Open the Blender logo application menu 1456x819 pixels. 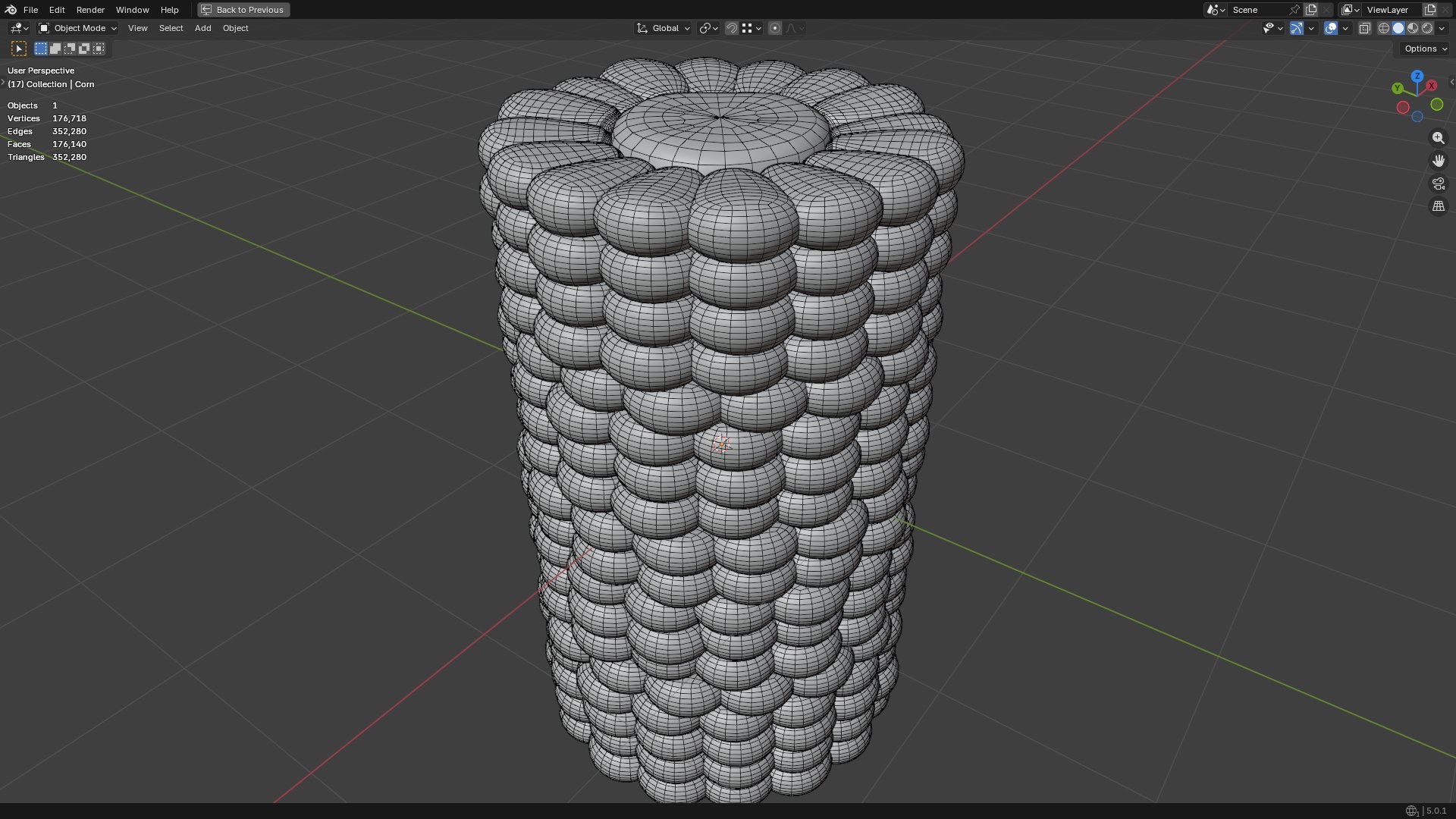point(11,10)
